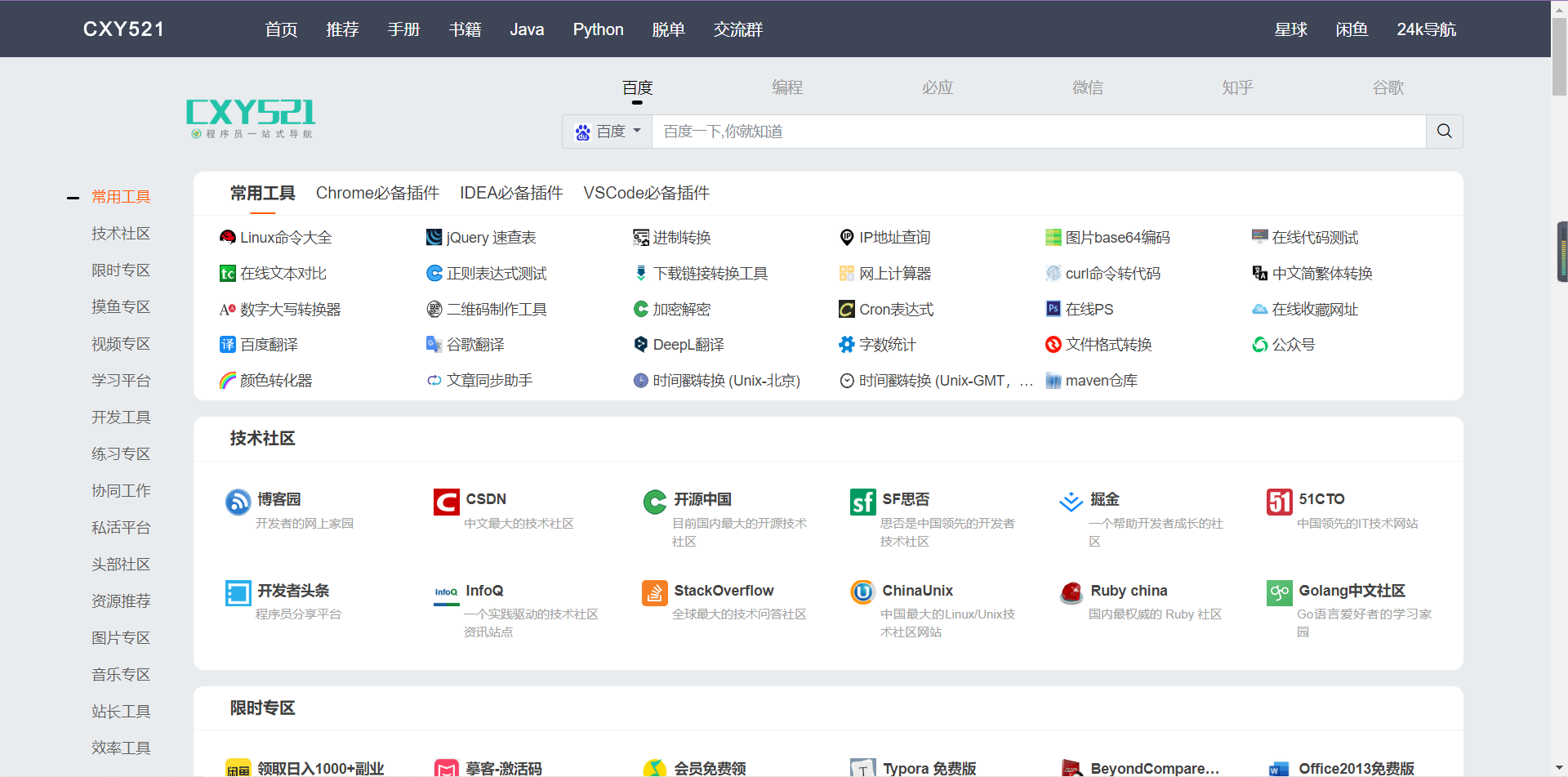Click the 颜色转化器 rainbow icon
Screen dimensions: 1568x777
[228, 381]
